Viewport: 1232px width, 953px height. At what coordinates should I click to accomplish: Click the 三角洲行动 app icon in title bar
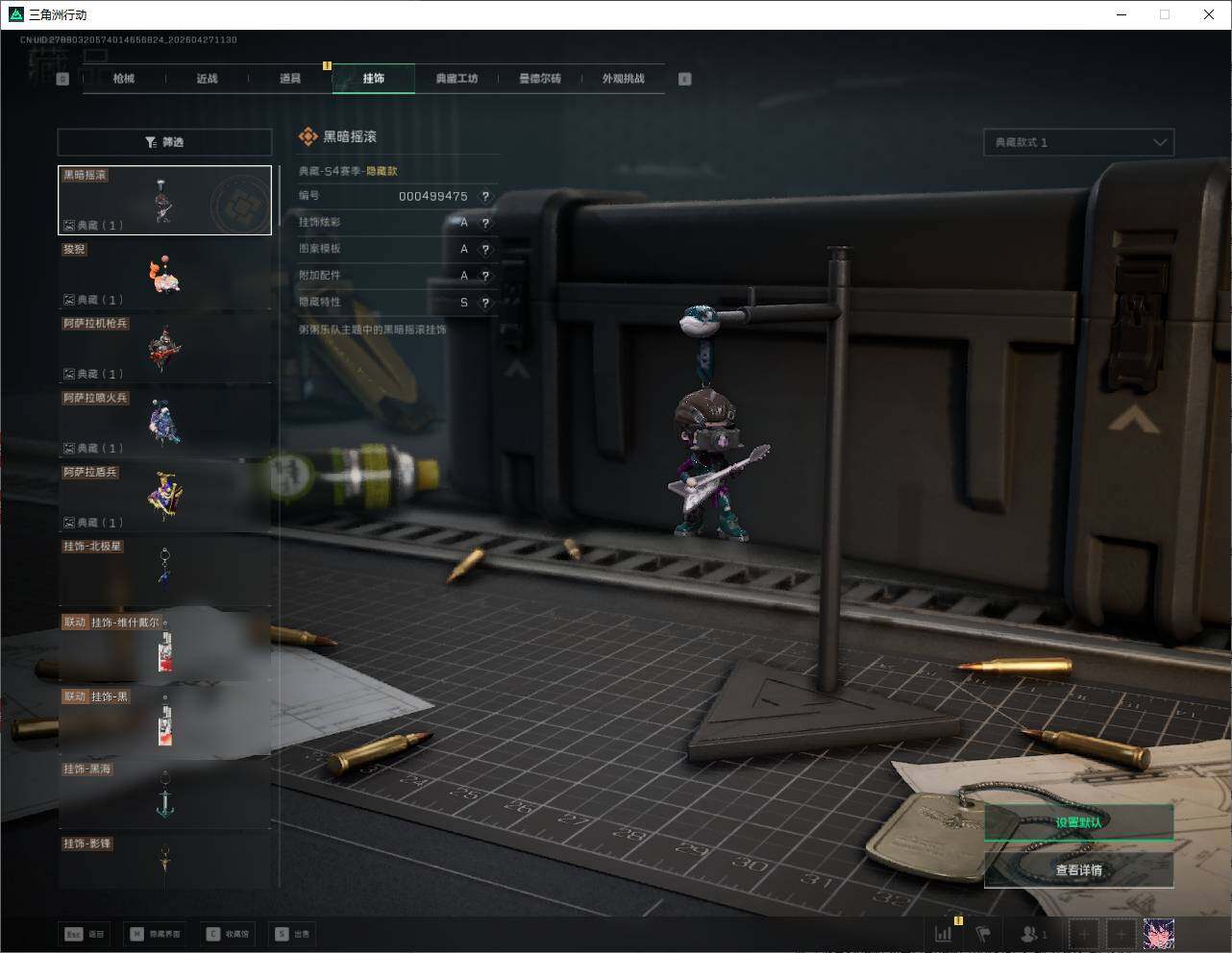[x=15, y=14]
